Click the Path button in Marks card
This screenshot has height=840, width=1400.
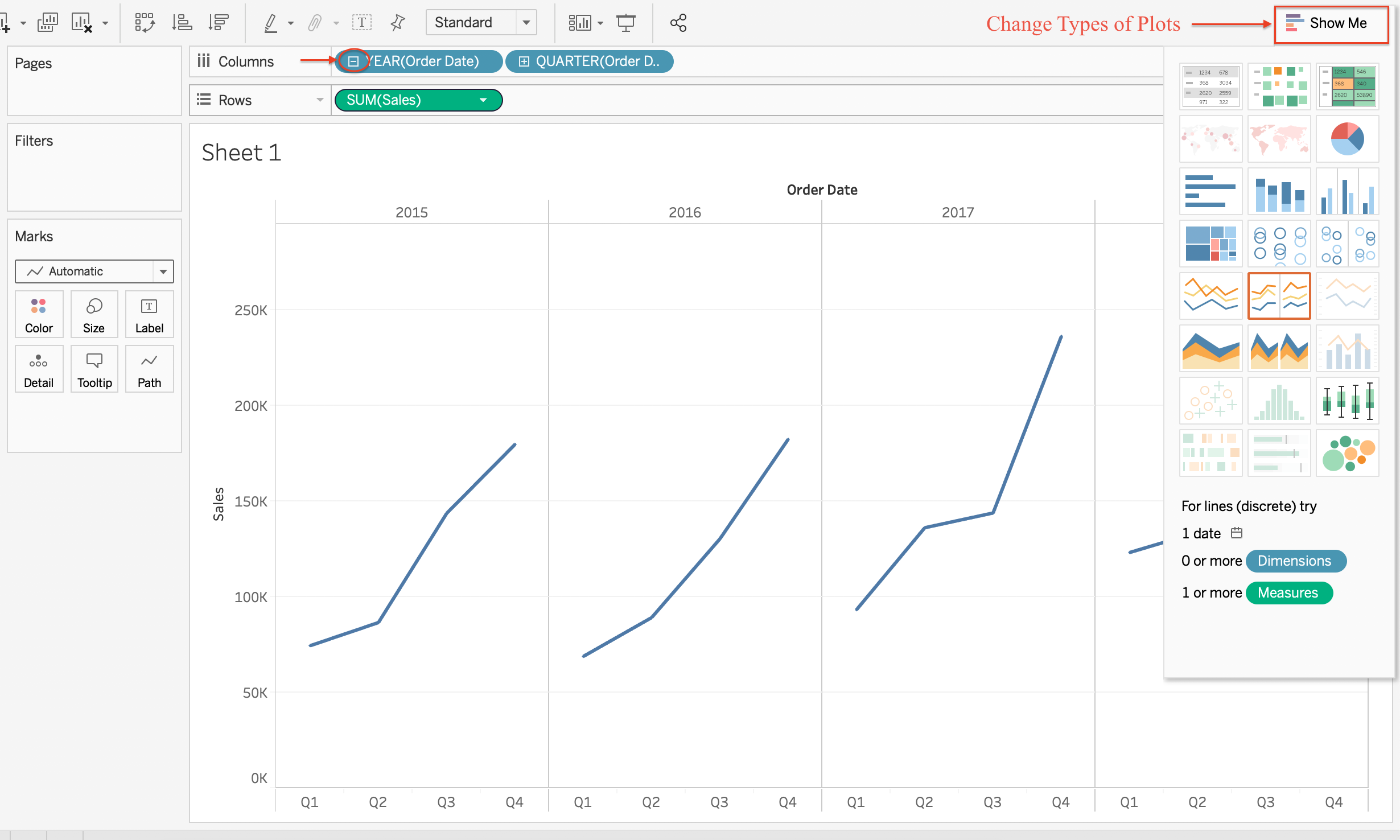[149, 369]
